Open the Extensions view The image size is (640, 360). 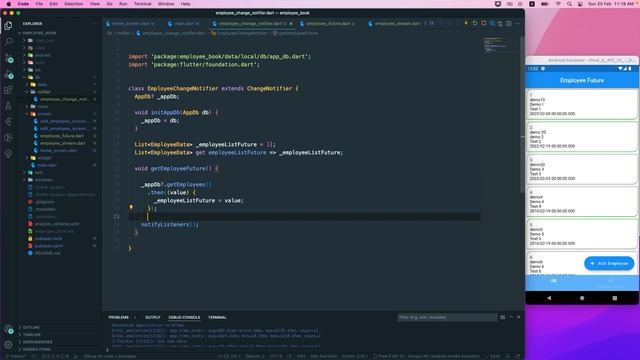point(8,90)
